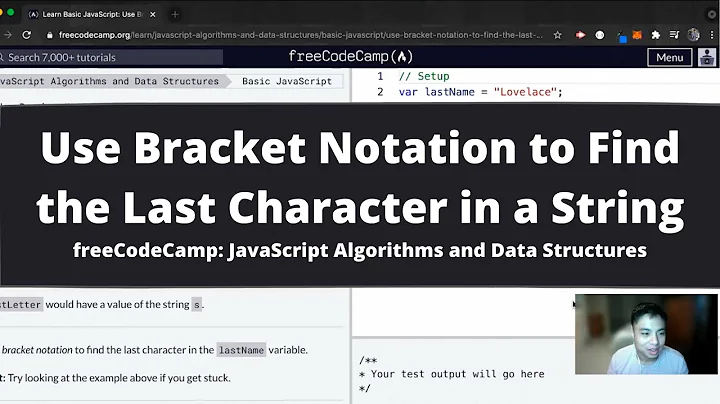The width and height of the screenshot is (720, 404).
Task: Click line number 2 in the editor gutter
Action: [380, 92]
